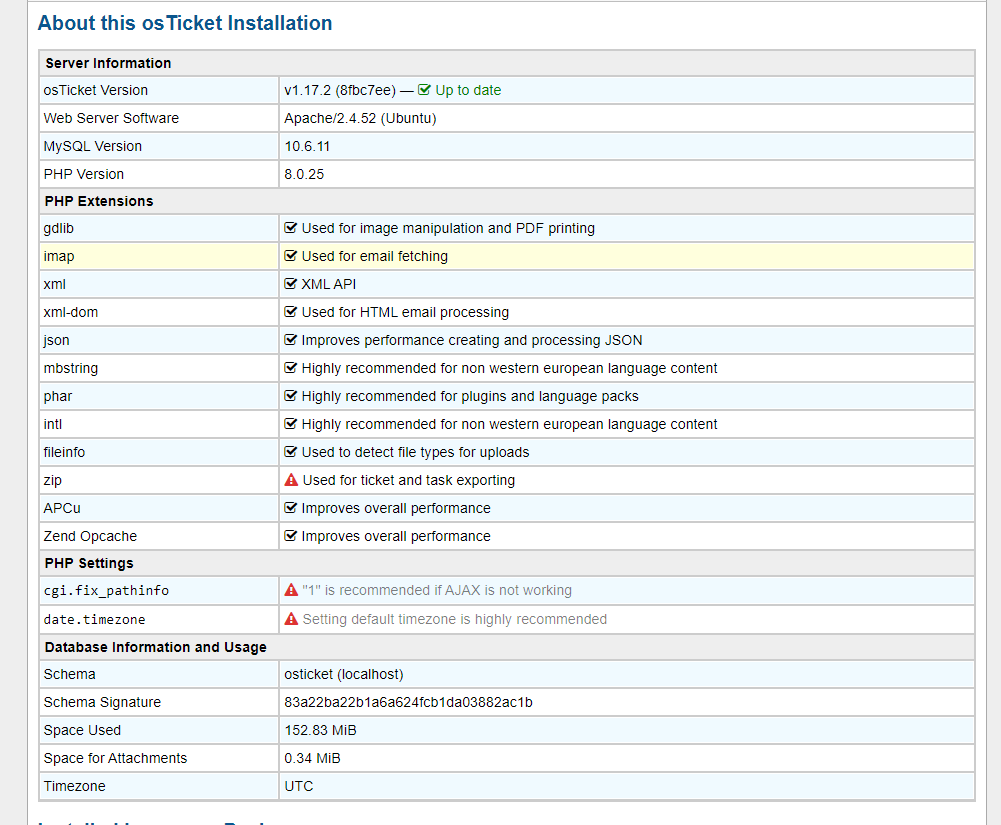Click the check icon for imap extension

(291, 256)
